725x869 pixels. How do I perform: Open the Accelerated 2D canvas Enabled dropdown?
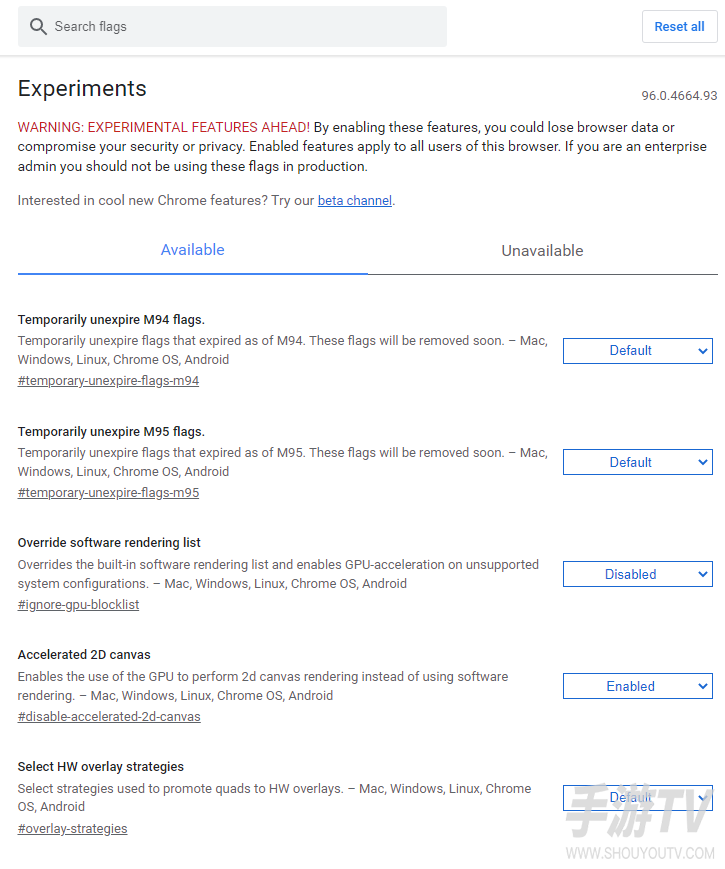point(637,686)
